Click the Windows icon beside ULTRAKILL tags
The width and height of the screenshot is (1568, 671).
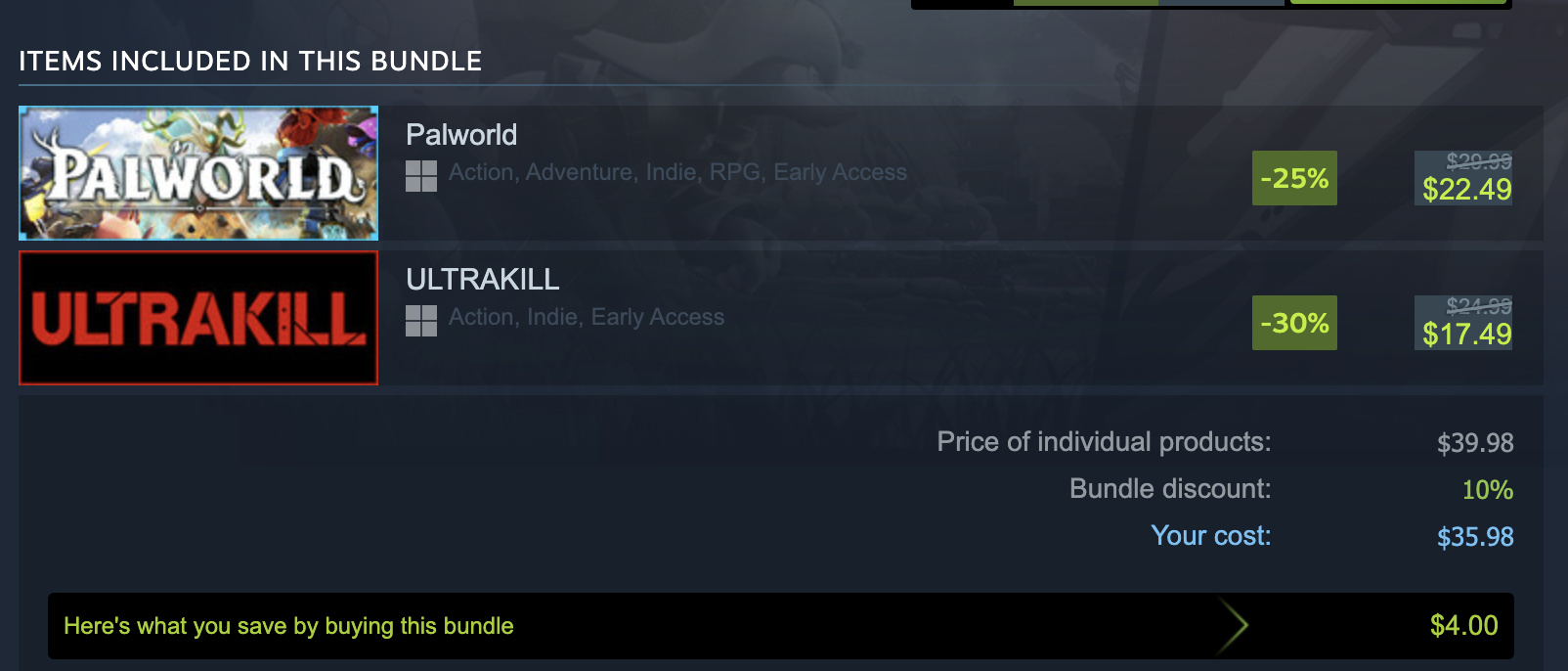coord(421,321)
